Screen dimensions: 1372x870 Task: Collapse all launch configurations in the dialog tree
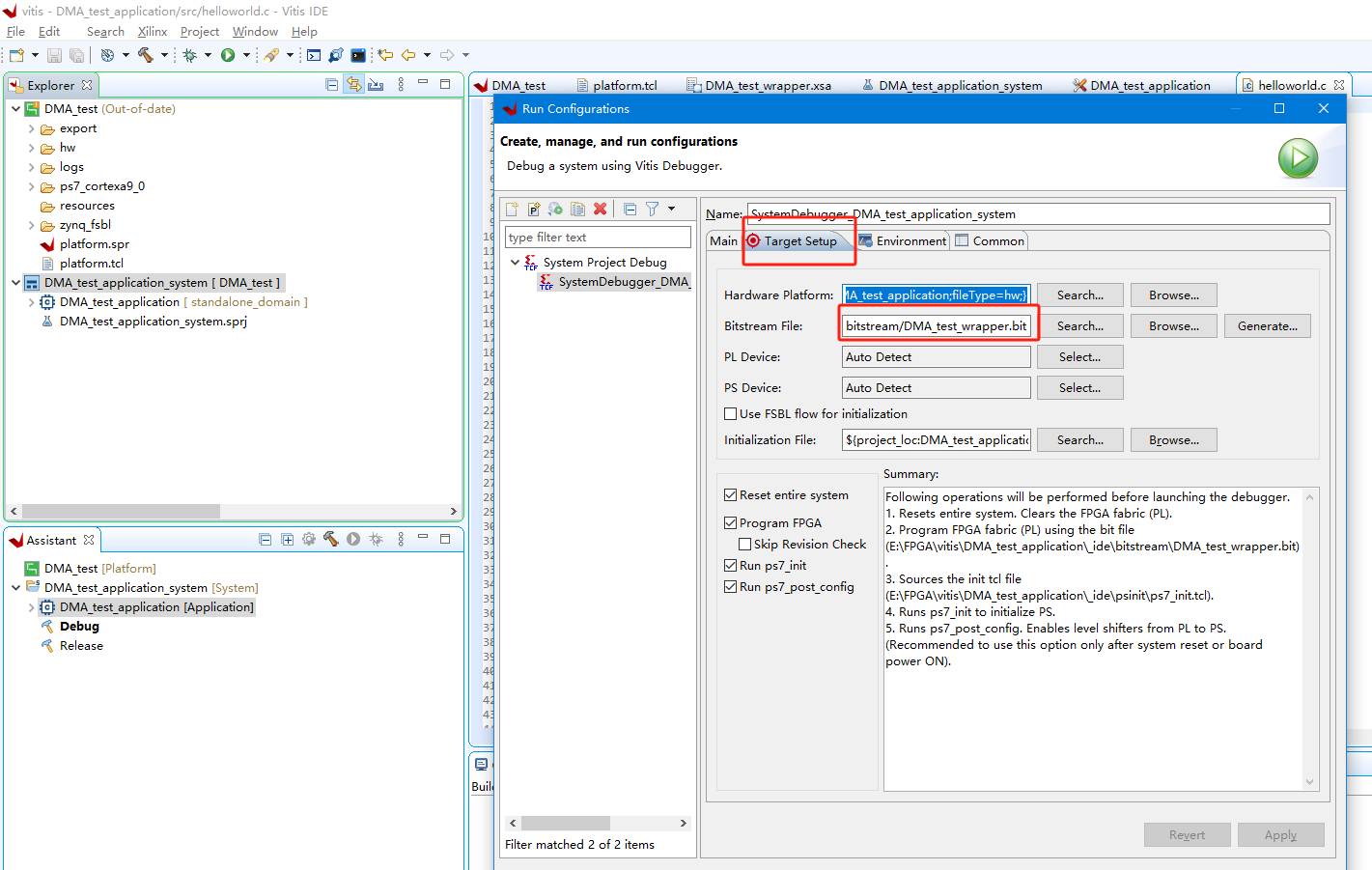(x=630, y=209)
